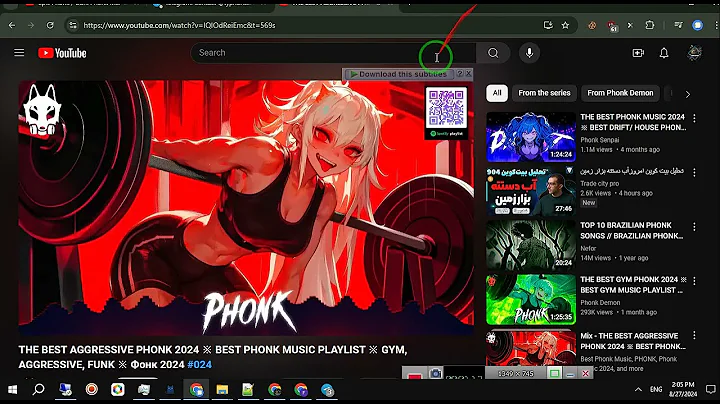Select the From the series chip

[544, 93]
